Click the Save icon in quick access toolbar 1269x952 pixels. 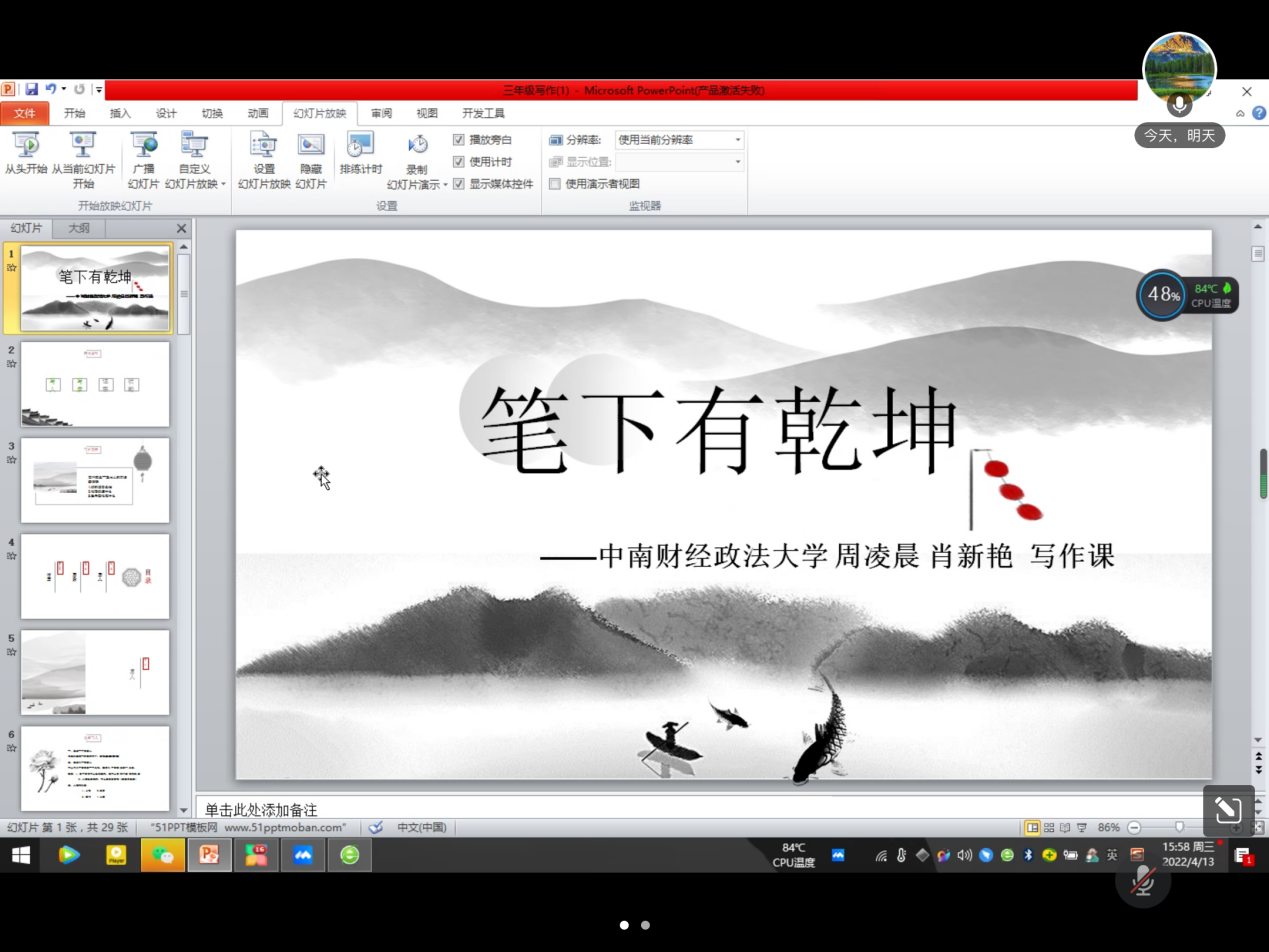tap(32, 90)
